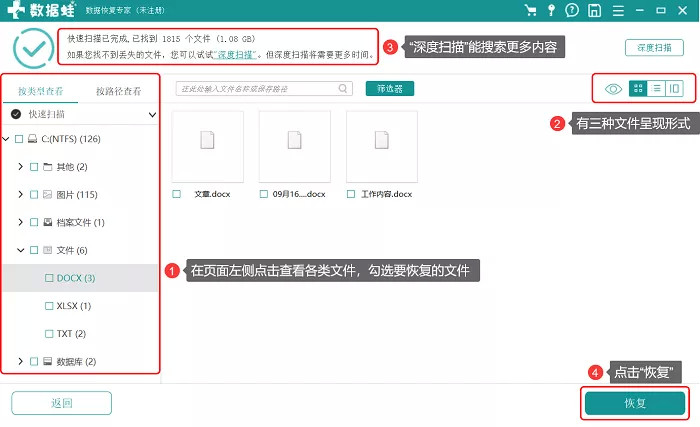The width and height of the screenshot is (700, 427).
Task: Collapse the 文件 (6) tree node
Action: point(20,250)
